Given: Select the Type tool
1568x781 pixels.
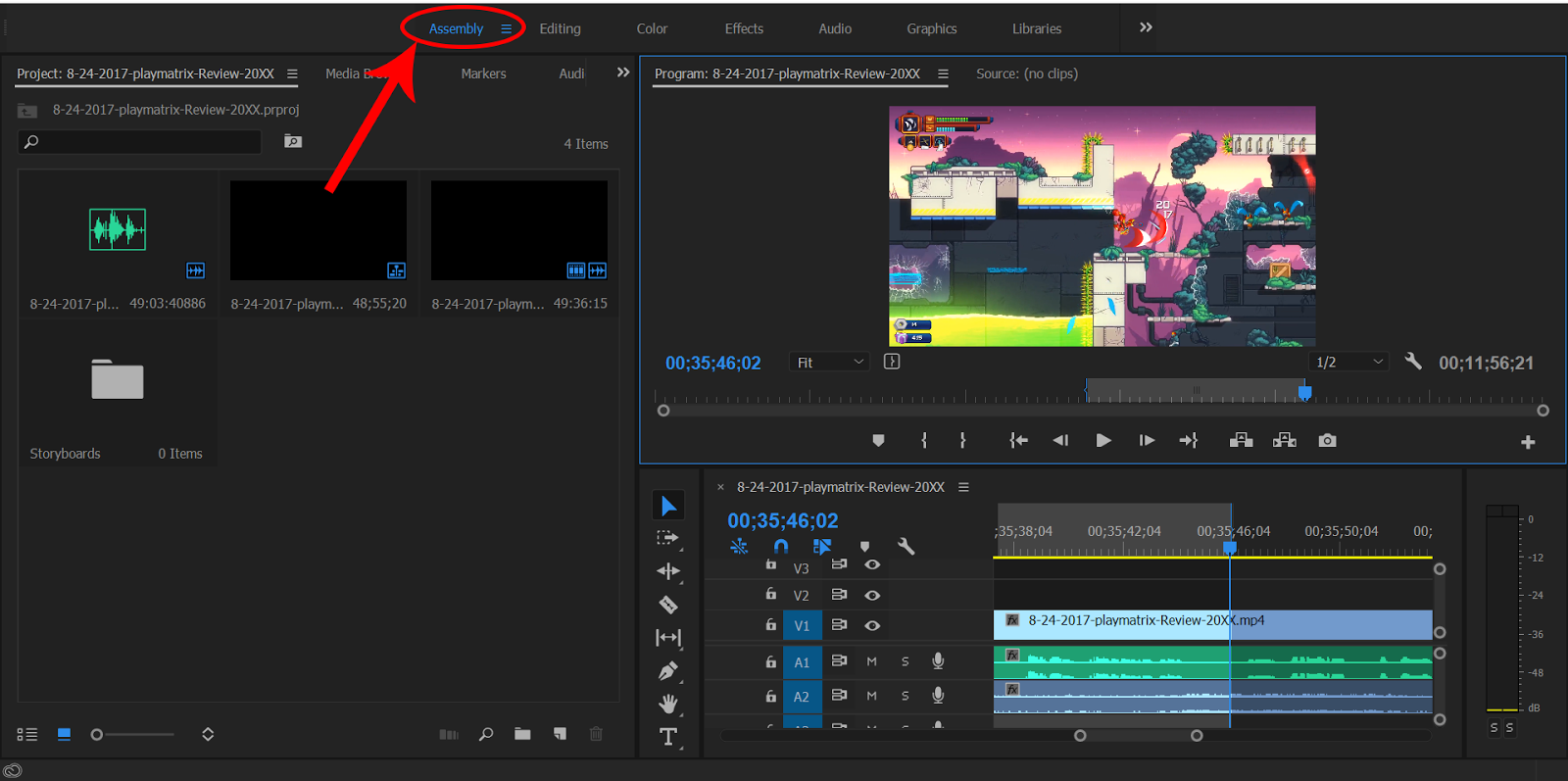Looking at the screenshot, I should pyautogui.click(x=668, y=737).
